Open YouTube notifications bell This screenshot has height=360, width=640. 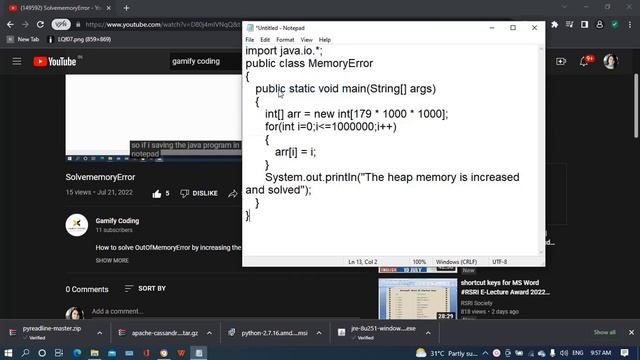(x=584, y=62)
